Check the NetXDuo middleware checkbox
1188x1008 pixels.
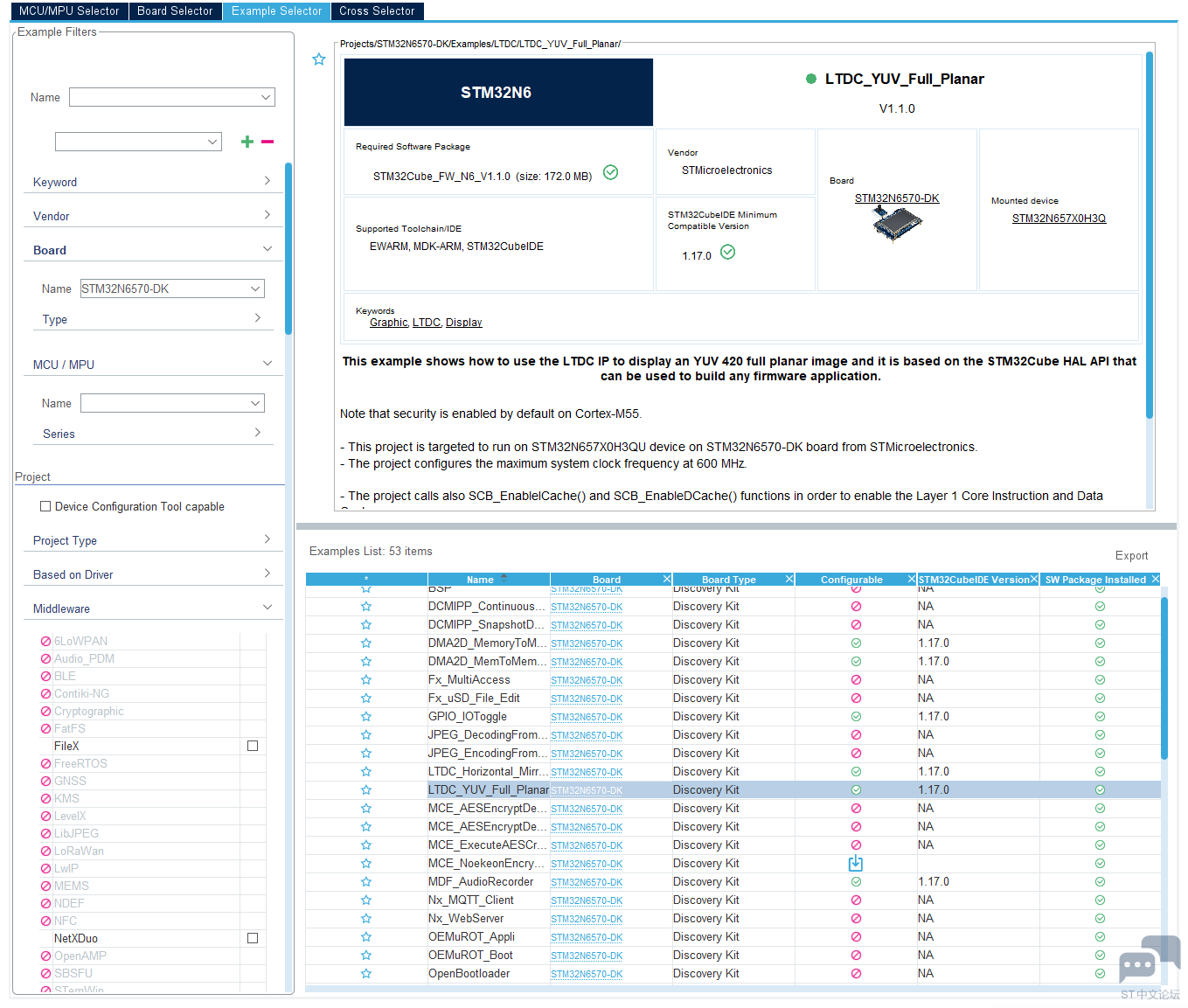click(x=253, y=939)
